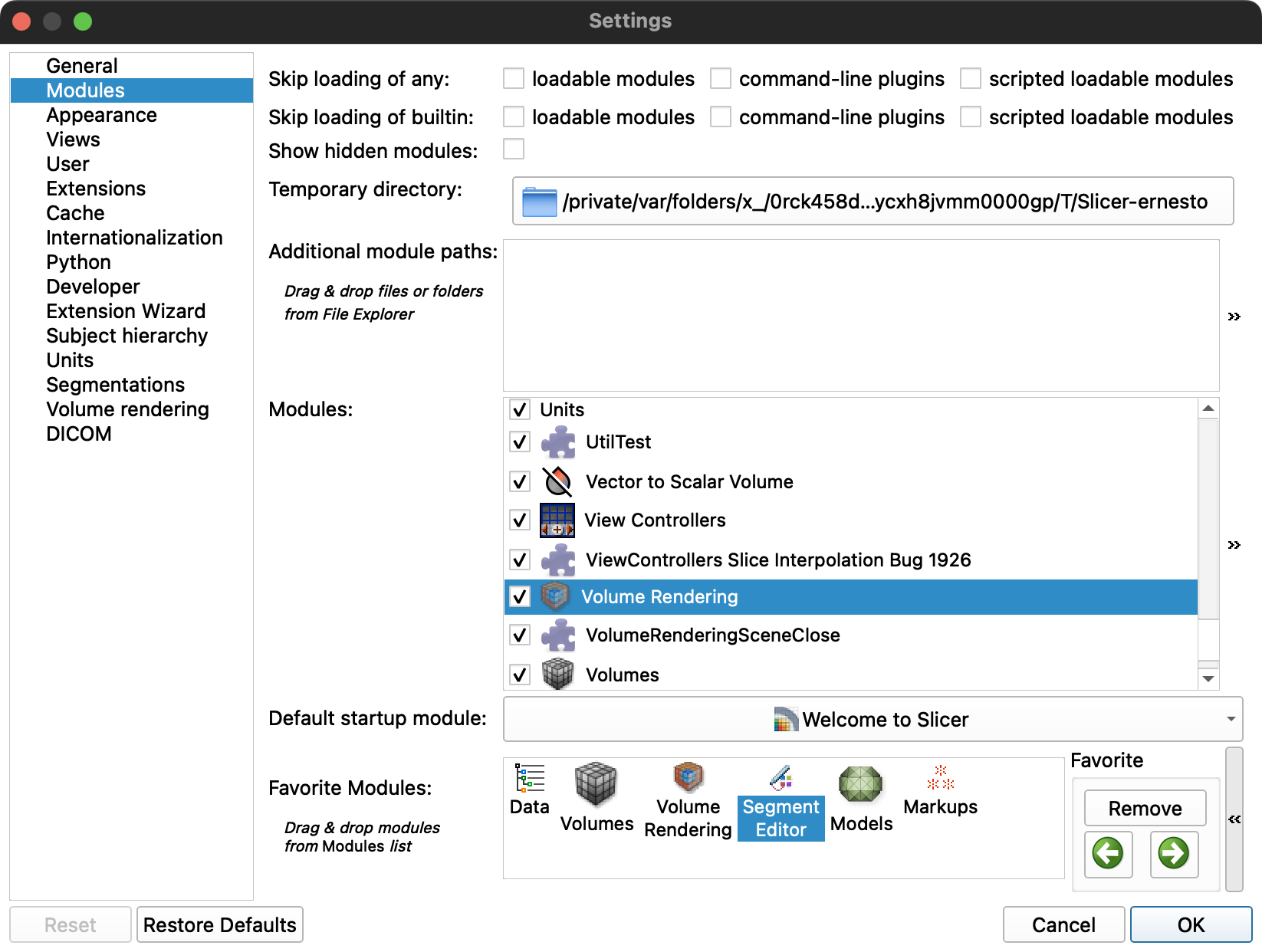Click the View Controllers module icon
Viewport: 1262px width, 952px height.
tap(557, 520)
